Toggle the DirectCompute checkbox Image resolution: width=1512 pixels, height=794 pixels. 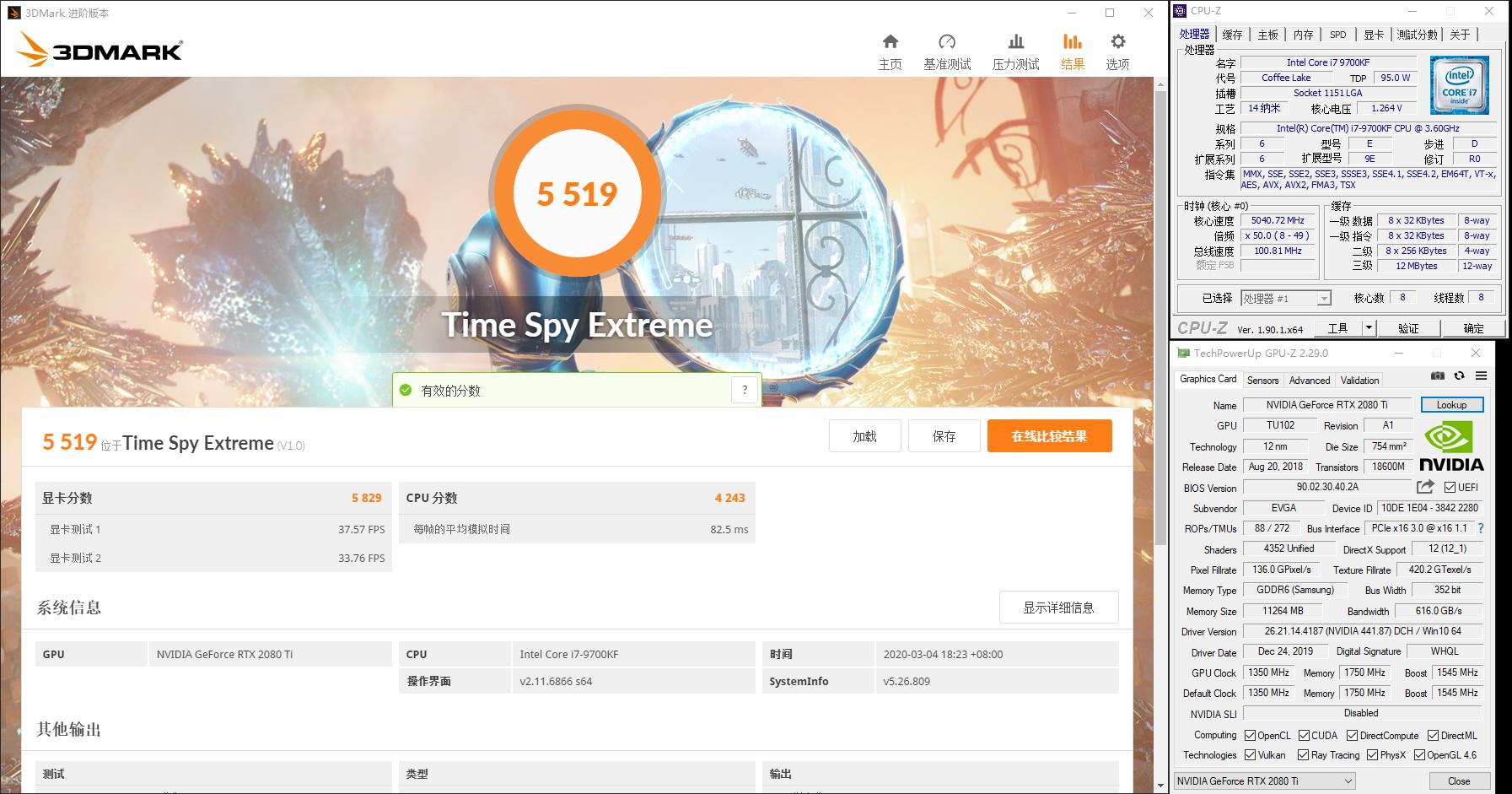[x=1352, y=735]
